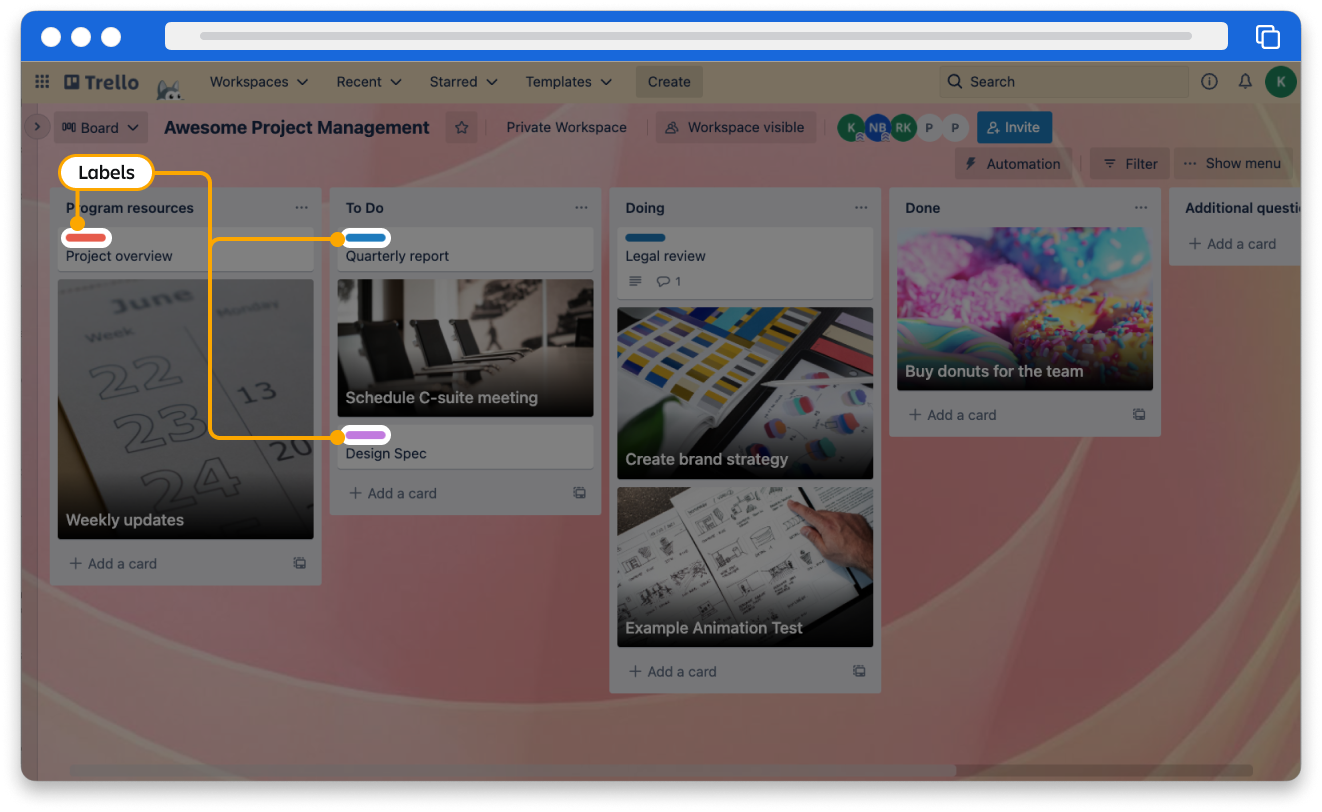Open the Filter options
The height and width of the screenshot is (812, 1322).
pos(1130,164)
